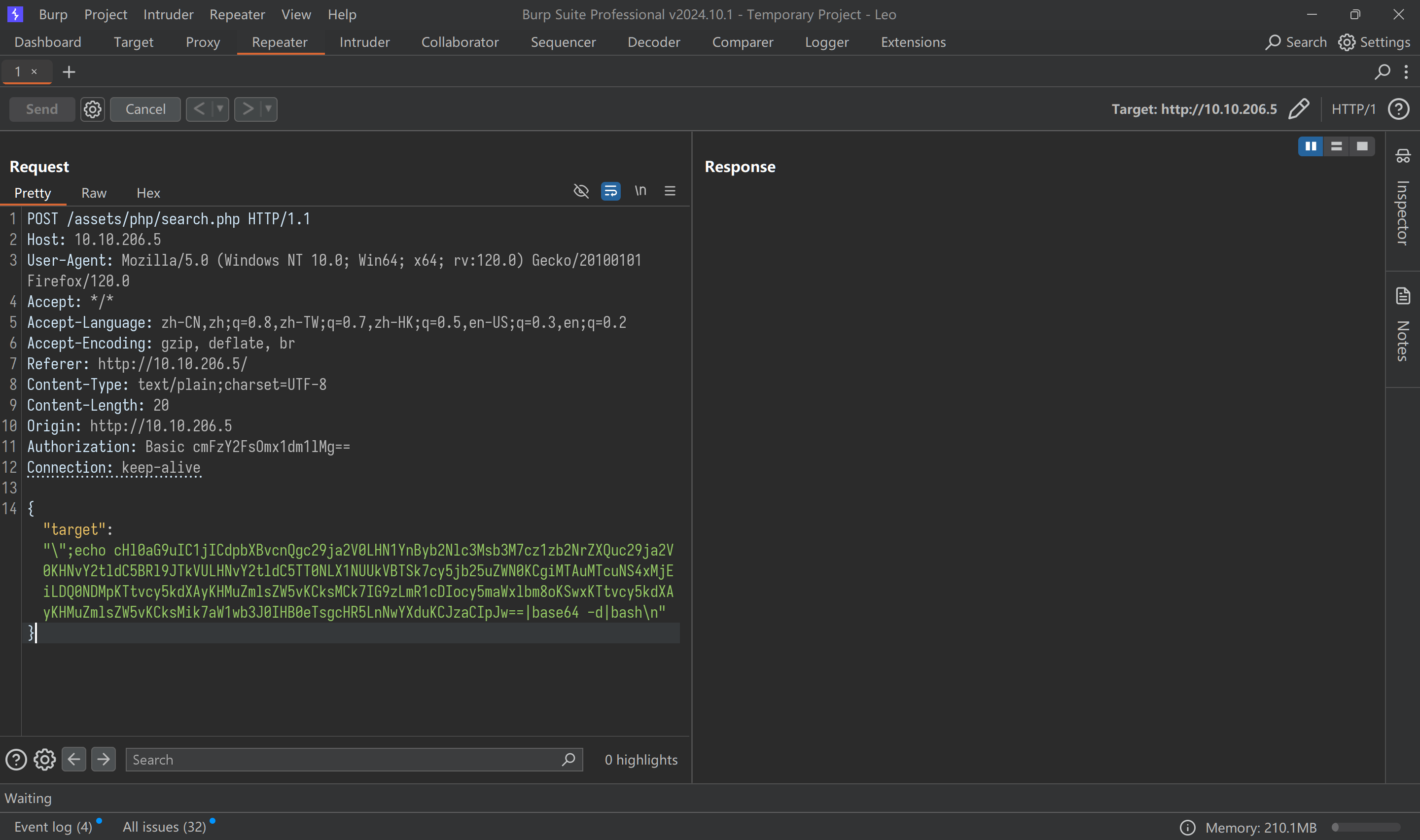Toggle line wrap in request editor

coord(611,191)
